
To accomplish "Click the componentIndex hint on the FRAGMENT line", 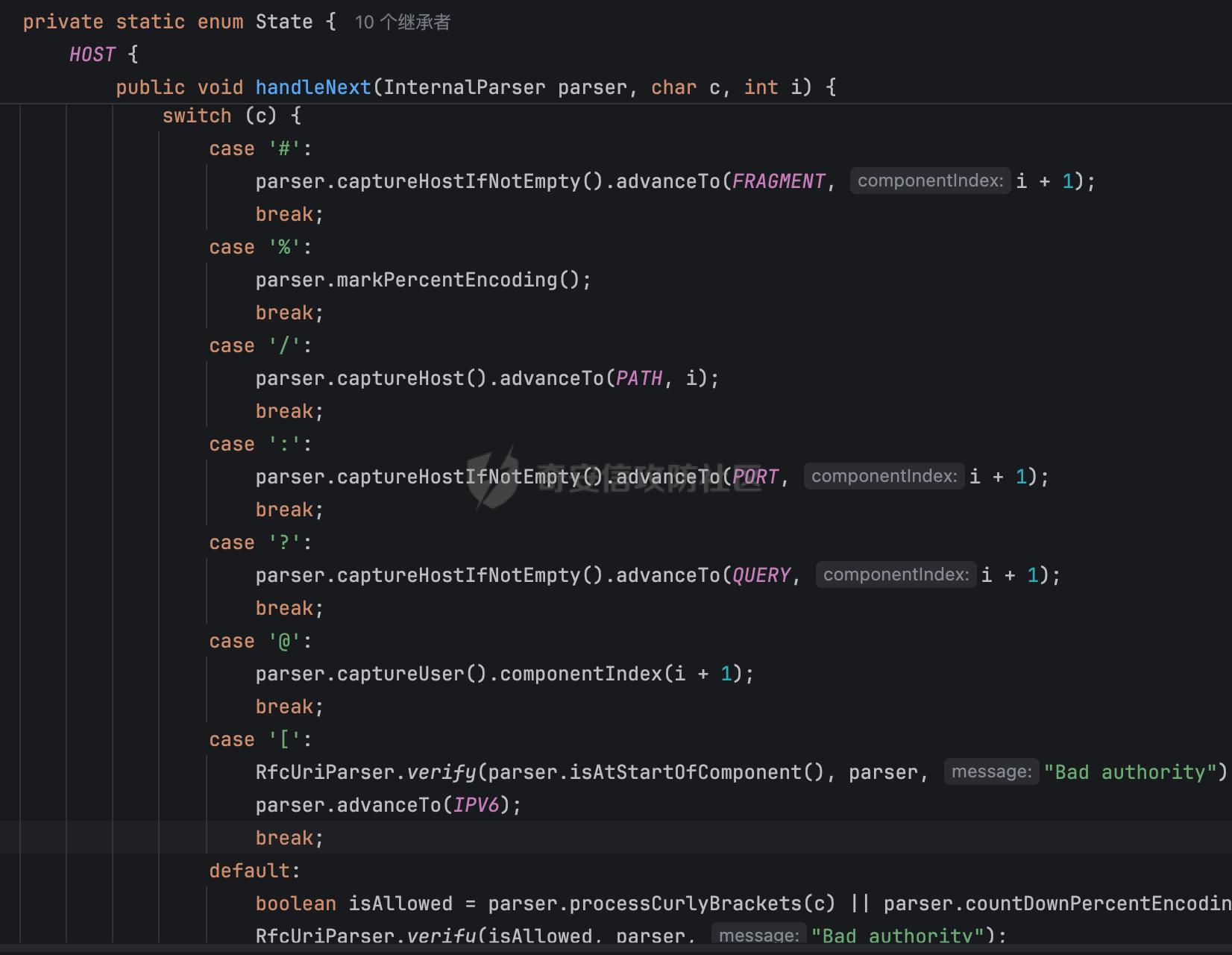I will (x=930, y=181).
